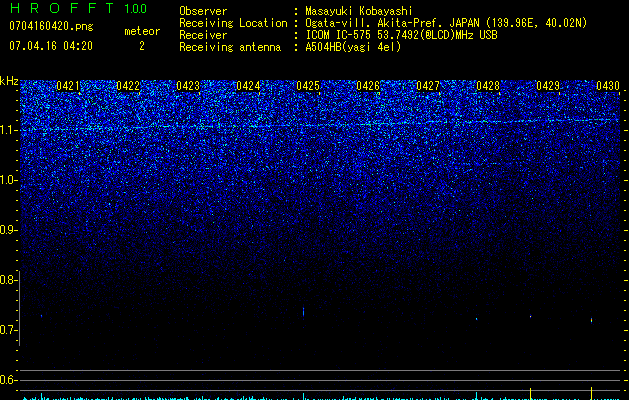
Task: Select the filename 0704160420.png
Action: coord(51,26)
